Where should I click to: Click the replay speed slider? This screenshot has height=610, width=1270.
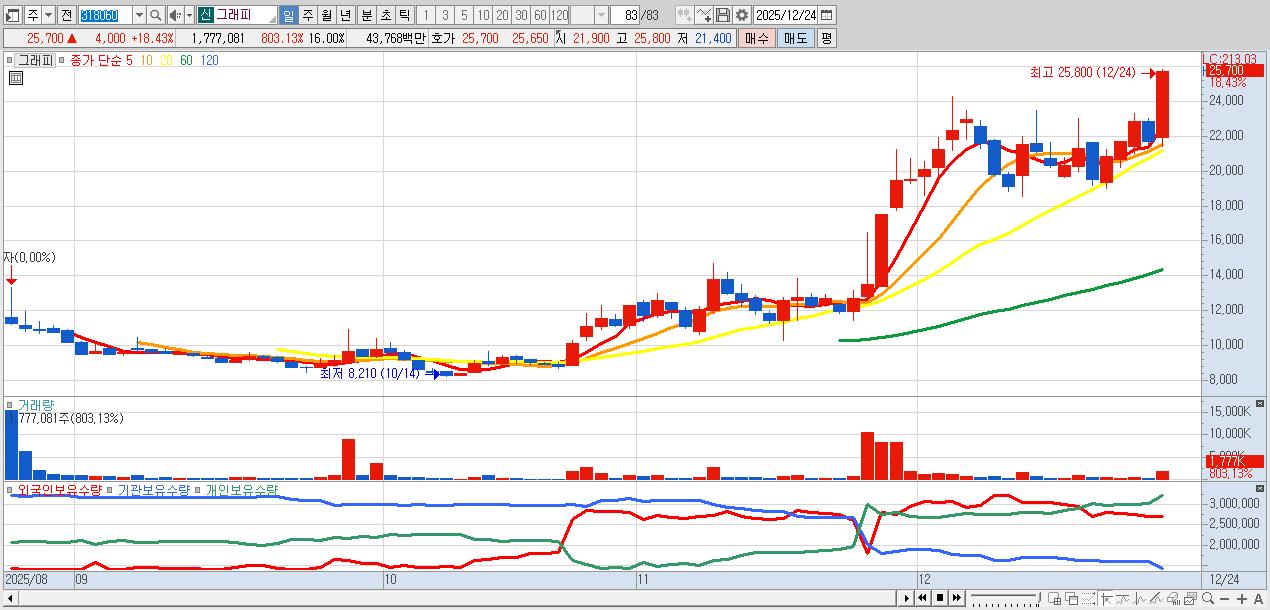click(x=1006, y=598)
